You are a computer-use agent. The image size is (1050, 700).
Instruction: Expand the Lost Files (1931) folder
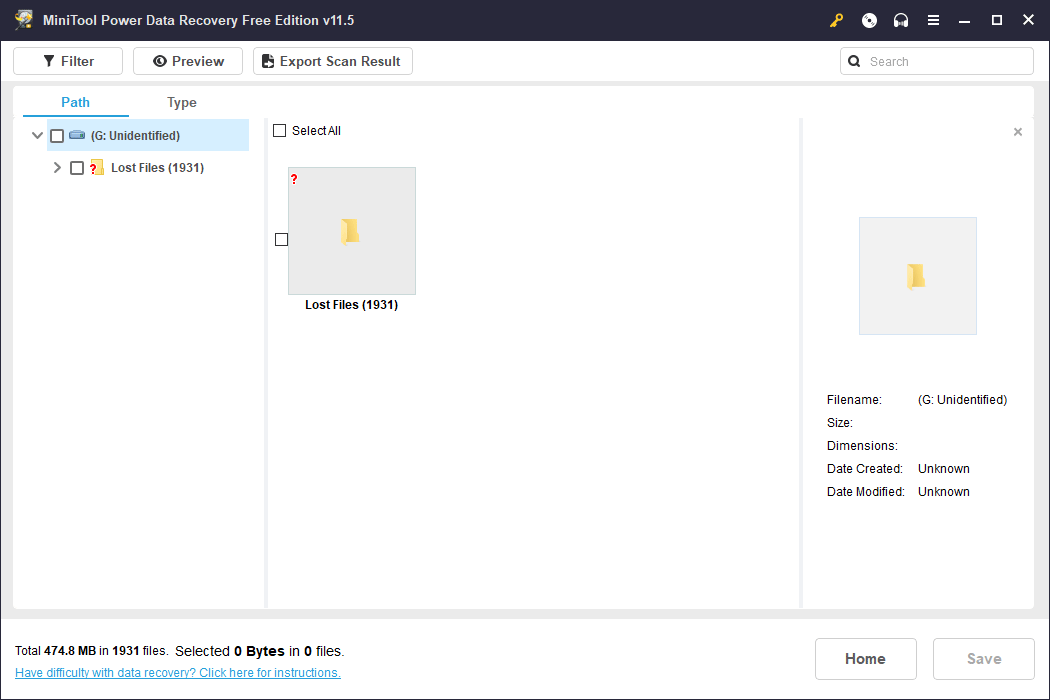tap(57, 167)
